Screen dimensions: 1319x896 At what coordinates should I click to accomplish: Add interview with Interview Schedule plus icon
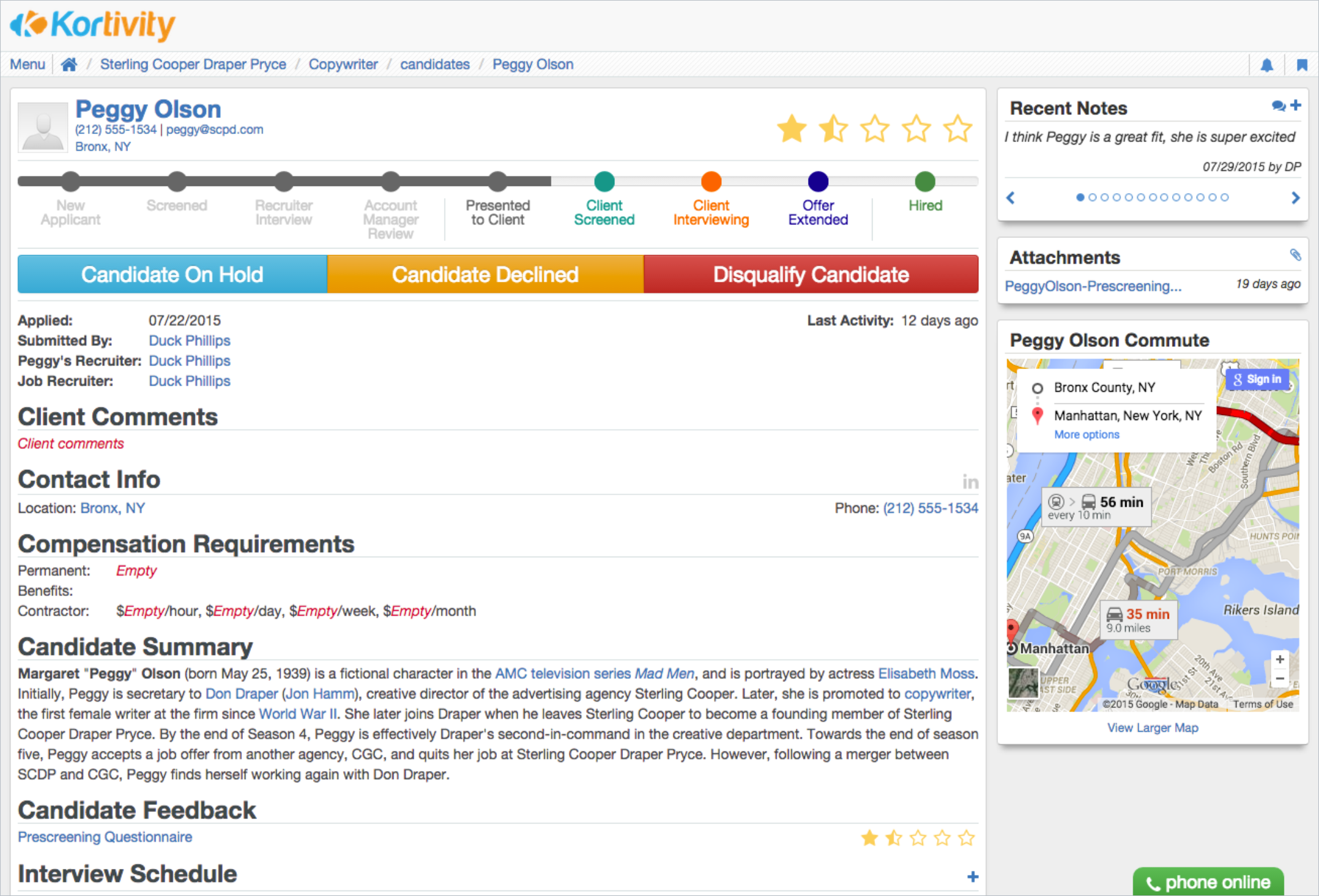tap(972, 876)
